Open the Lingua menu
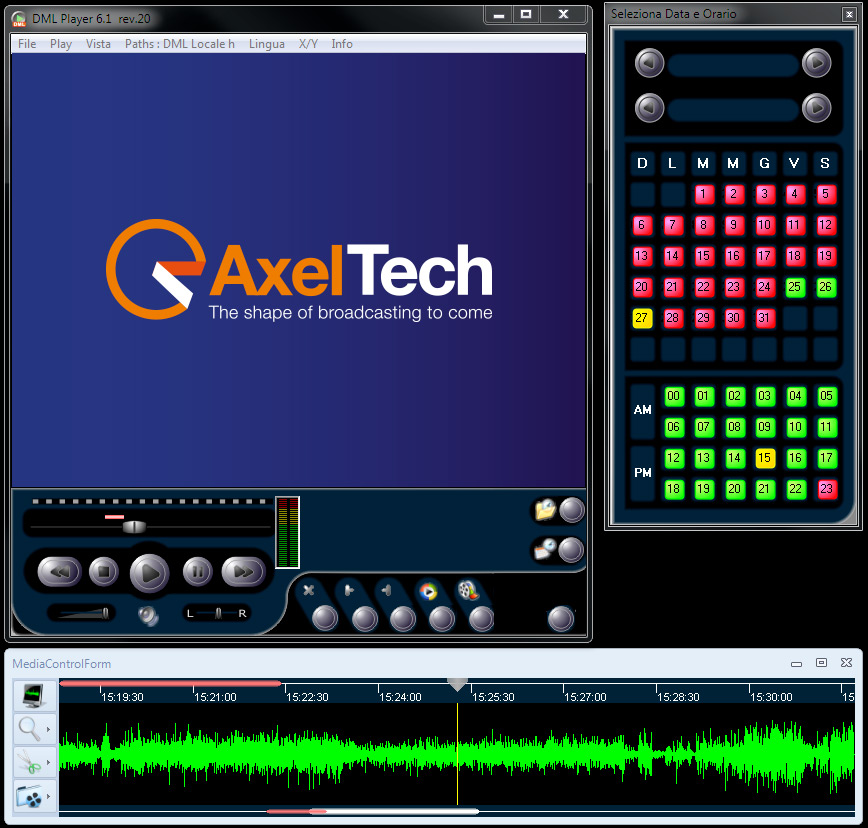 (x=266, y=44)
